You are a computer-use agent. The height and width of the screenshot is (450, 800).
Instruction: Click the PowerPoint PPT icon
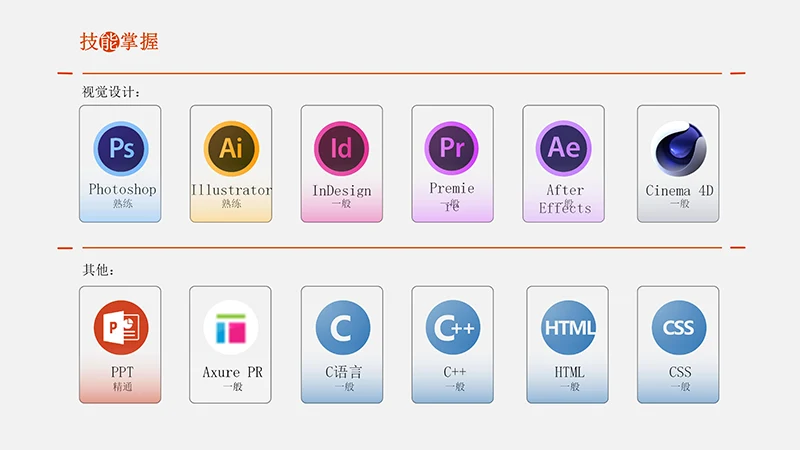point(121,328)
